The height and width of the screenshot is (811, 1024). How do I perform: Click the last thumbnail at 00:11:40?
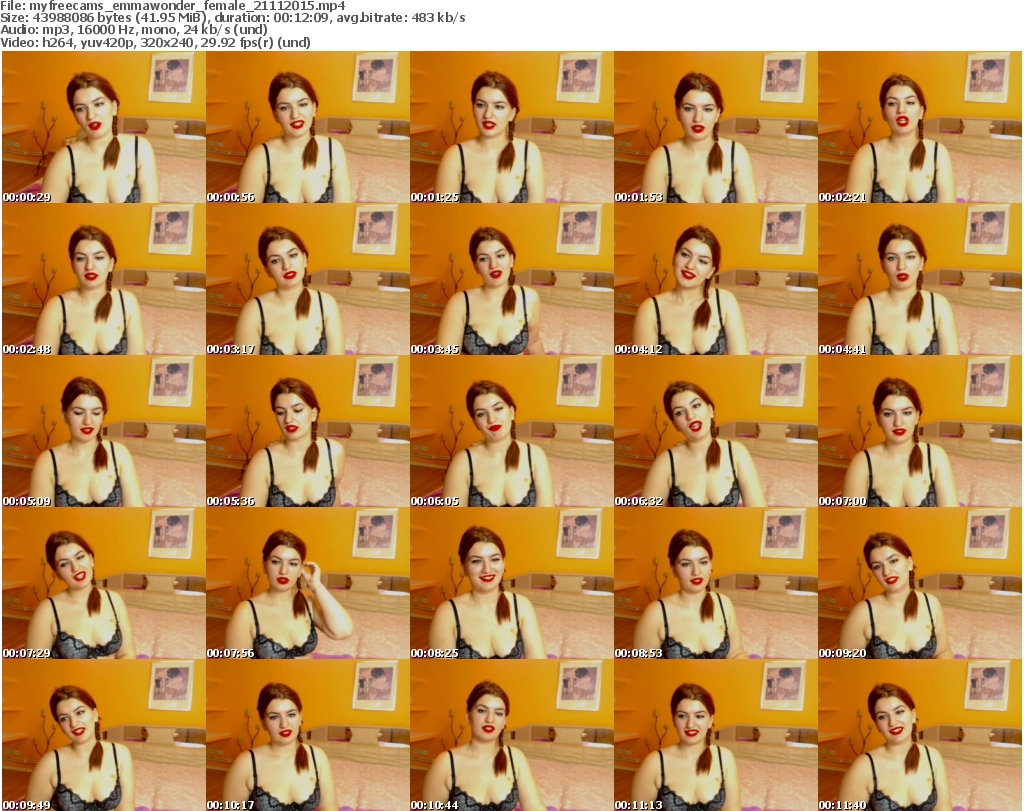point(920,735)
